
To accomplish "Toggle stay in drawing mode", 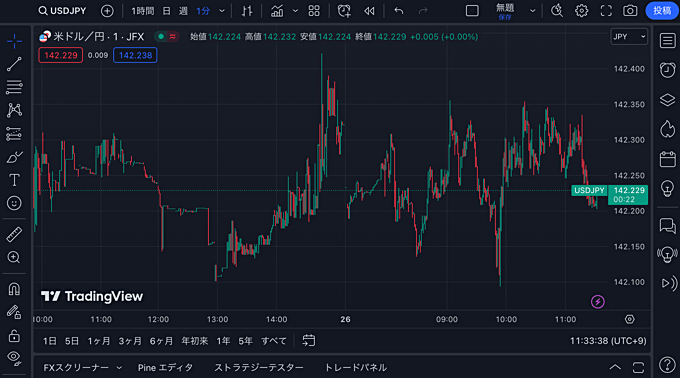I will (x=14, y=312).
